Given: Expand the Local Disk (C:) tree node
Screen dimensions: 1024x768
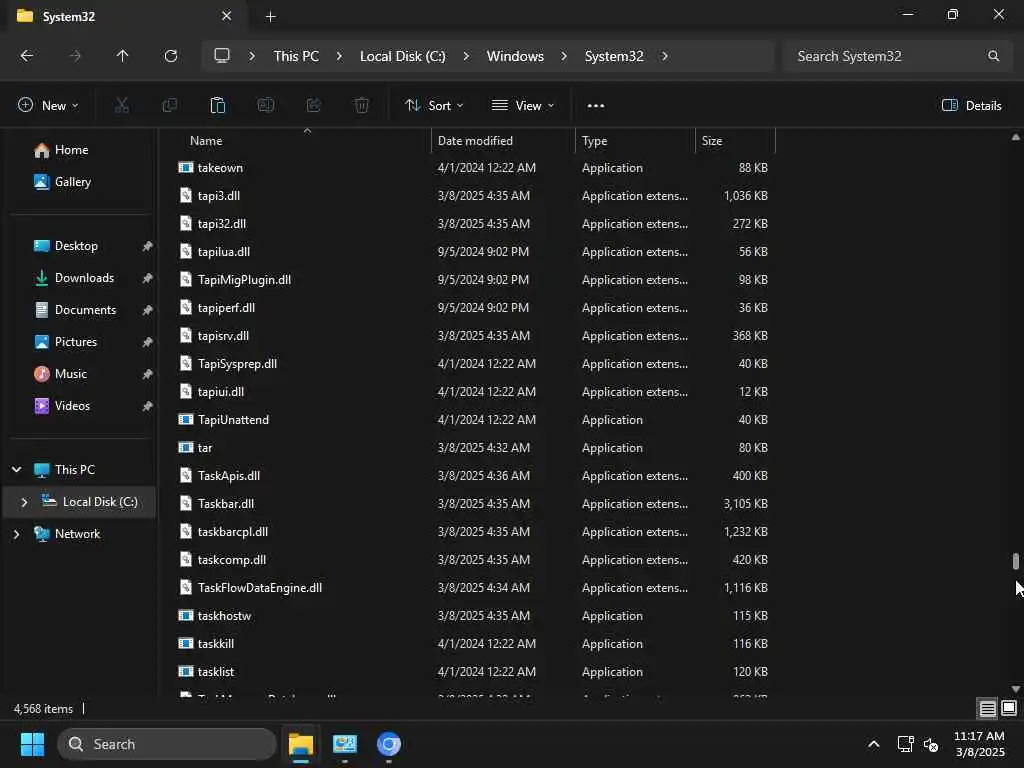Looking at the screenshot, I should (24, 502).
